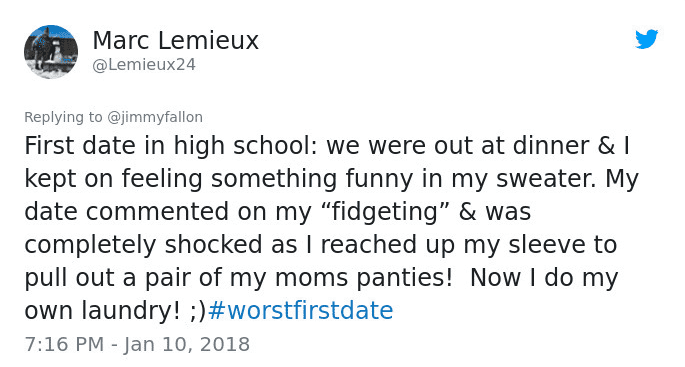Viewport: 685px width, 367px height.
Task: Select the quoted word “fidgeting” in tweet
Action: [385, 211]
